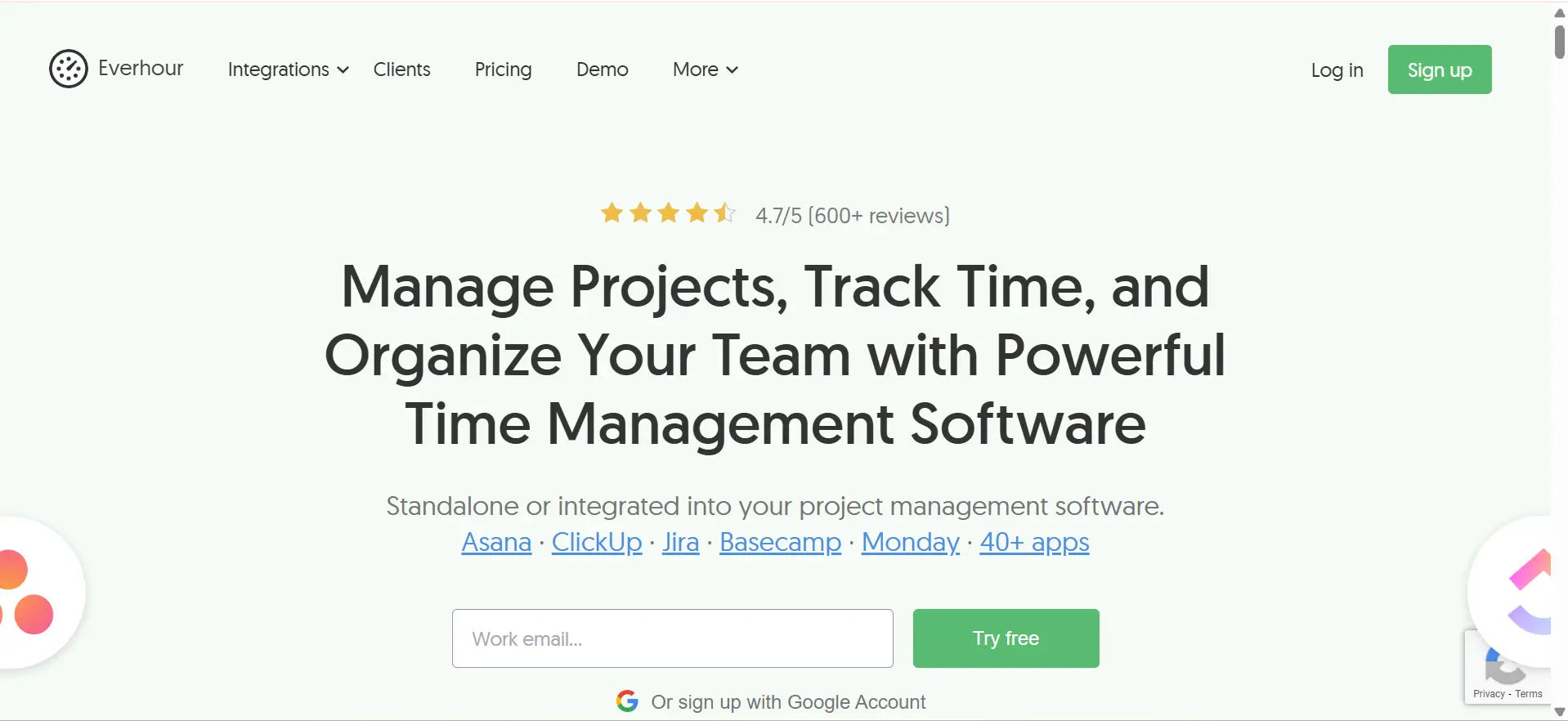
Task: Focus the Work email input field
Action: tap(672, 638)
